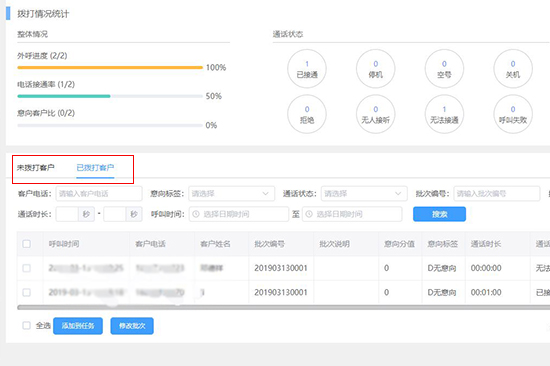Click batch number 201903130001 in first row

pyautogui.click(x=281, y=268)
